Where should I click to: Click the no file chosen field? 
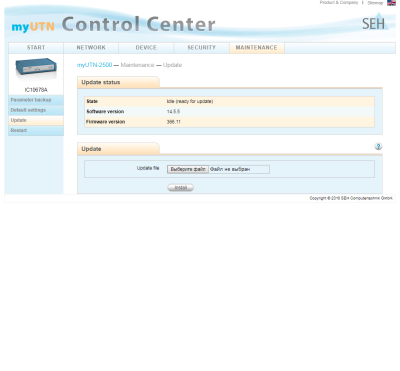239,169
